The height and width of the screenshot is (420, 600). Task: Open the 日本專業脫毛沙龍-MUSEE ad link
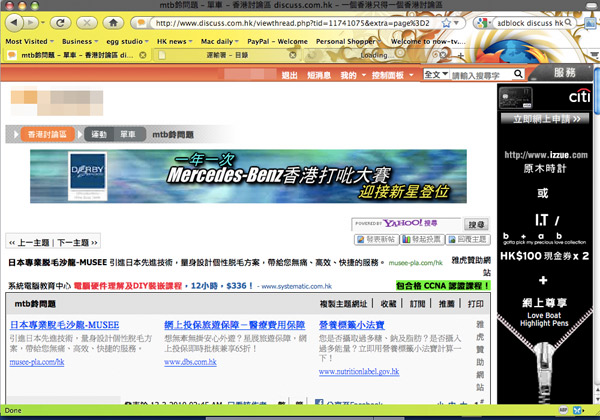pos(64,325)
